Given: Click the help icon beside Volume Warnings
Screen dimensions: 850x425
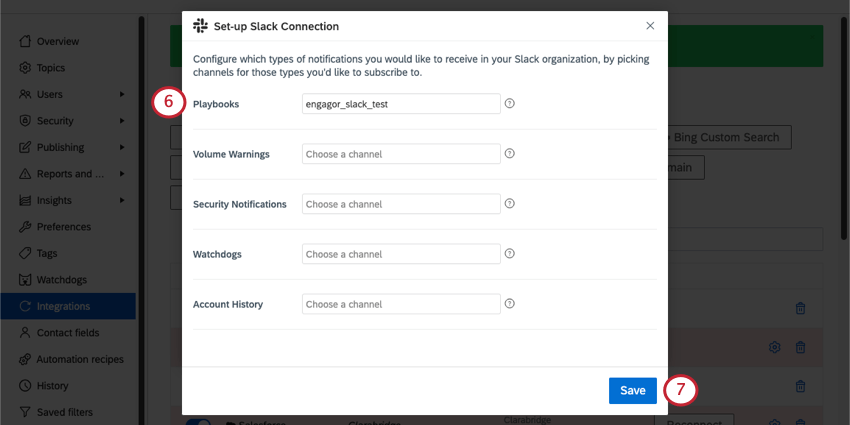Looking at the screenshot, I should (x=510, y=153).
